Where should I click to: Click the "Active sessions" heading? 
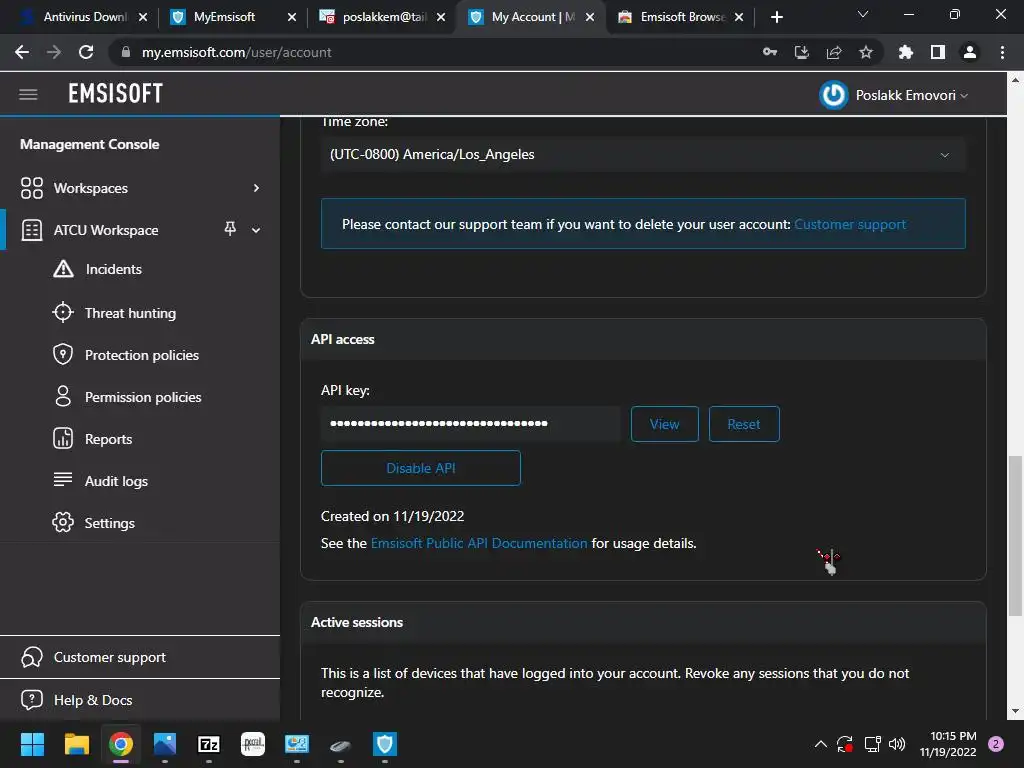357,622
